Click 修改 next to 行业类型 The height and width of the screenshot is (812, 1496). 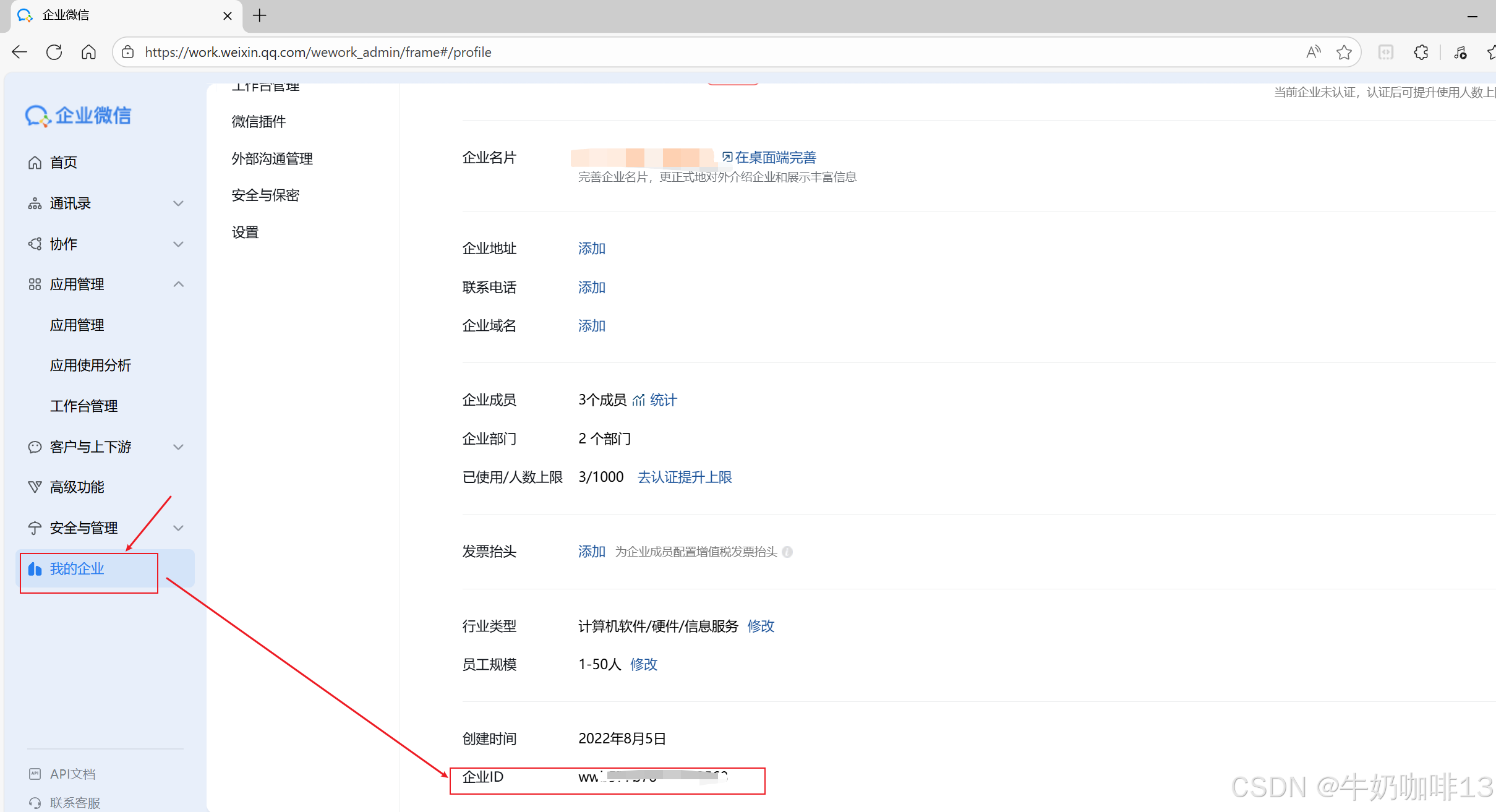coord(760,626)
